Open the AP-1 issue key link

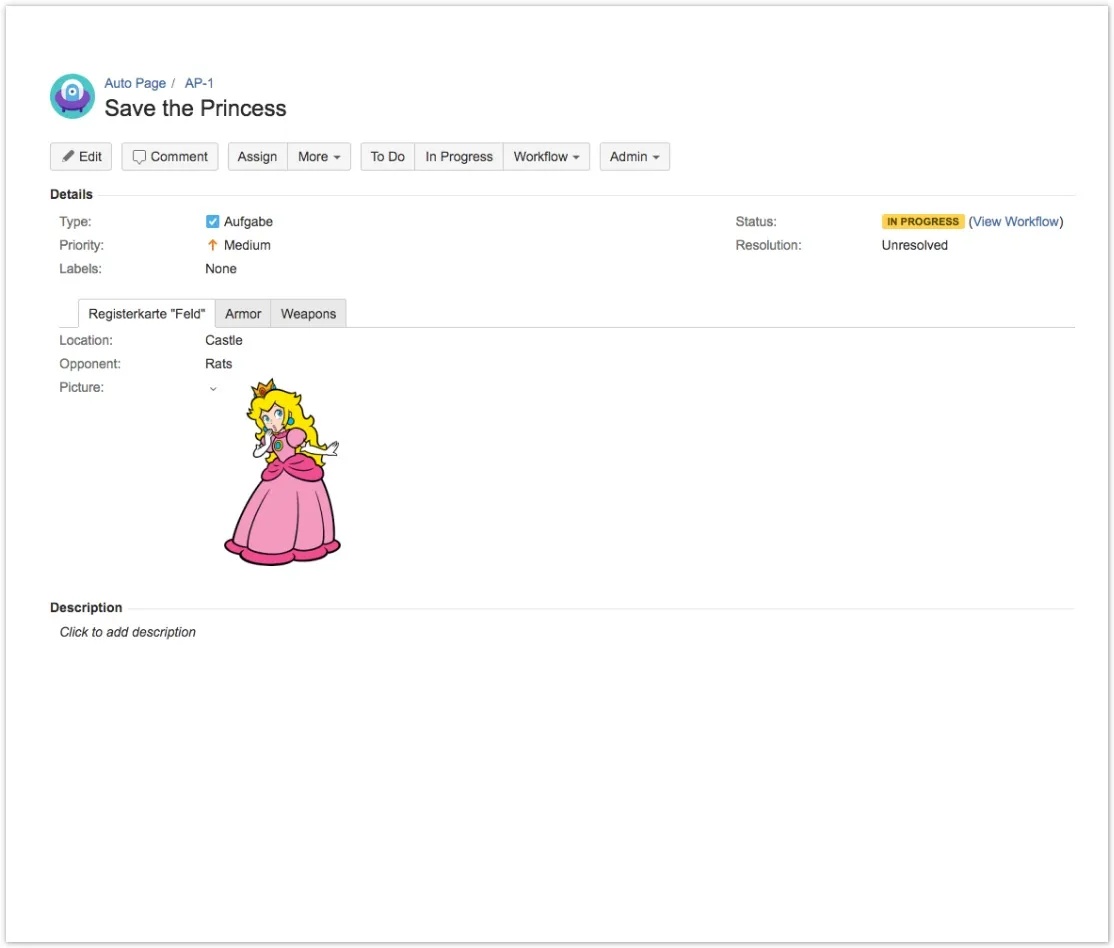pos(199,83)
